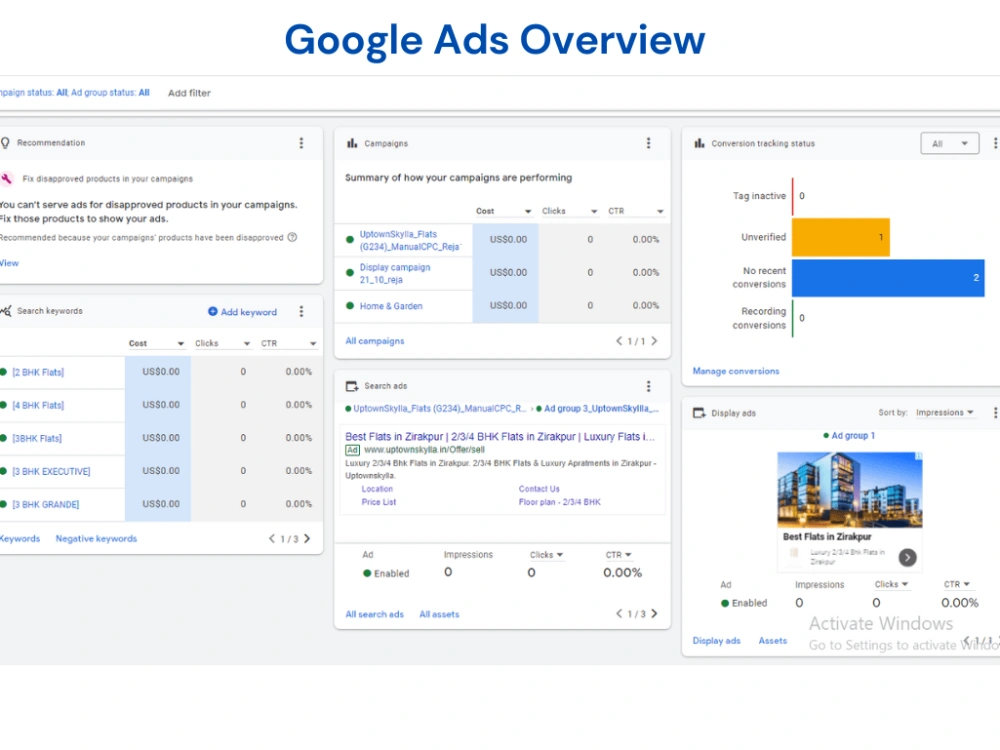
Task: Open Search keywords card three-dot menu
Action: [x=302, y=311]
